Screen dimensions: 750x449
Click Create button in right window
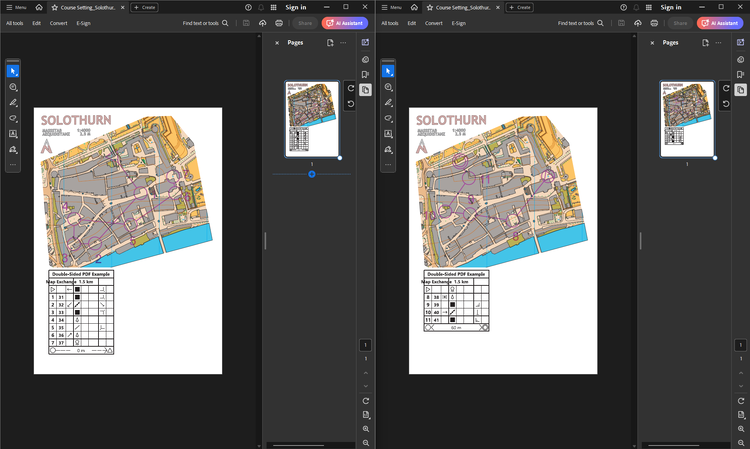[x=519, y=7]
